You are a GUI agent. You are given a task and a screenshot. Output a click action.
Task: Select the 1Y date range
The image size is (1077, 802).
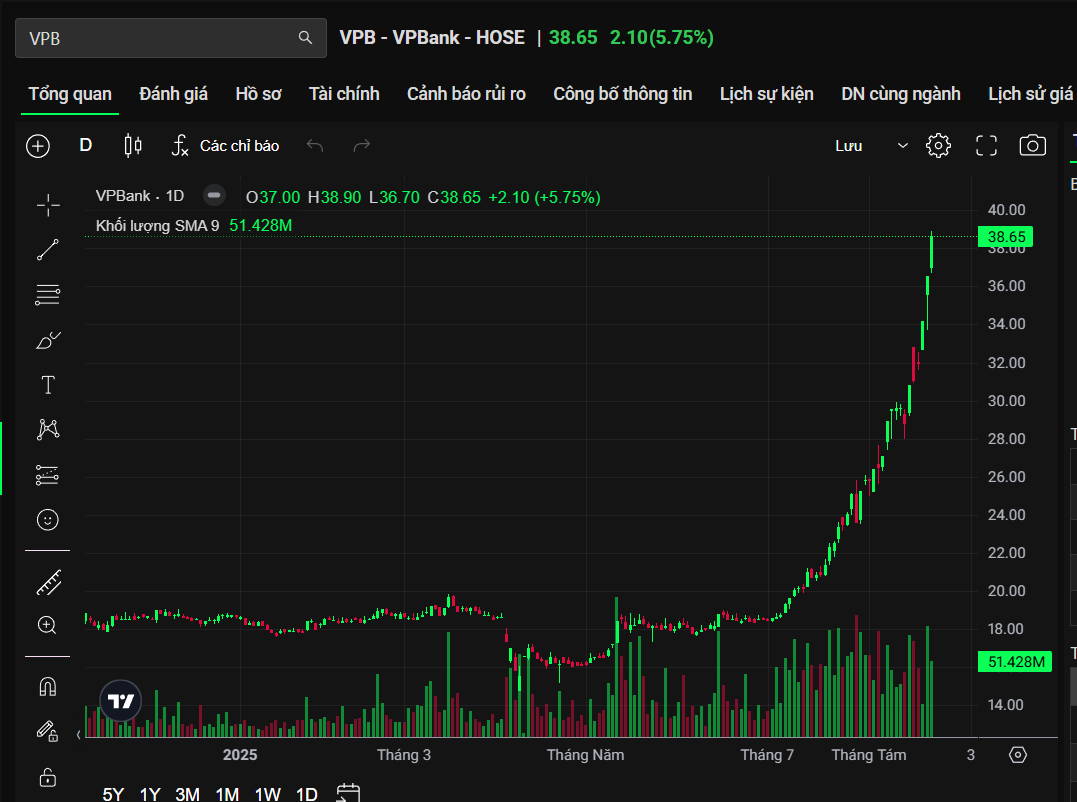coord(150,794)
